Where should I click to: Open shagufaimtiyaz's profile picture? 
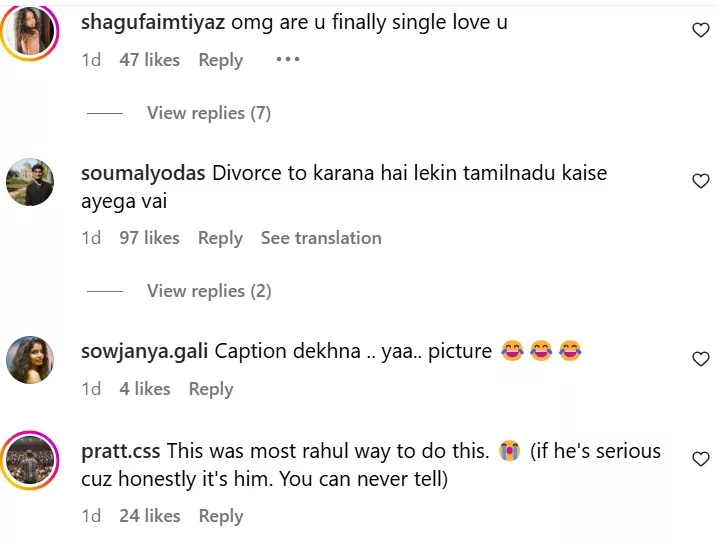(x=30, y=31)
